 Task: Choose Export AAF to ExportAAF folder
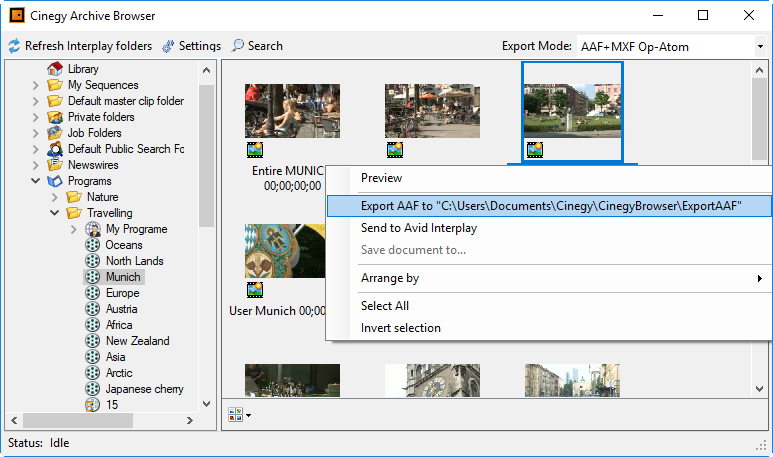click(x=549, y=206)
